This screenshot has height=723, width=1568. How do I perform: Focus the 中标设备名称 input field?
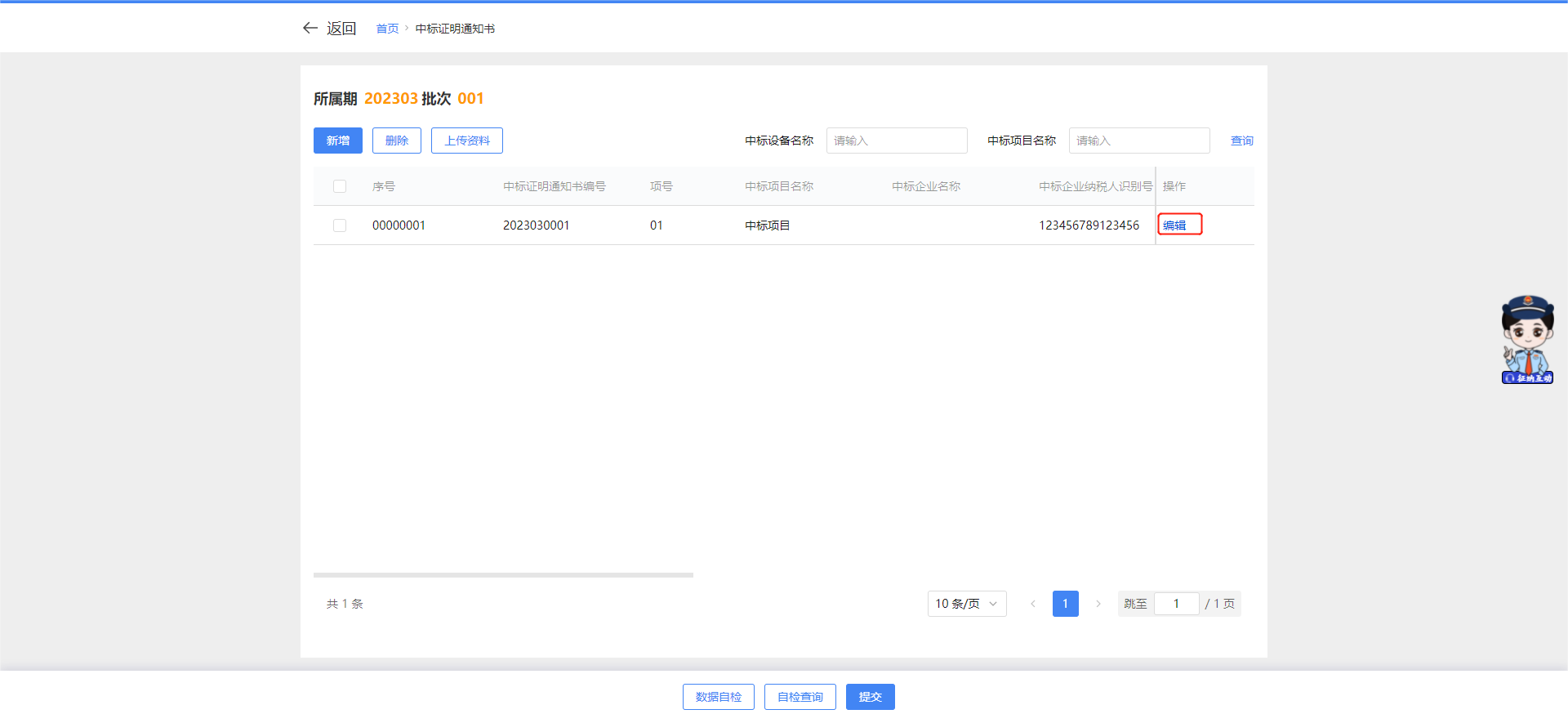(x=896, y=141)
